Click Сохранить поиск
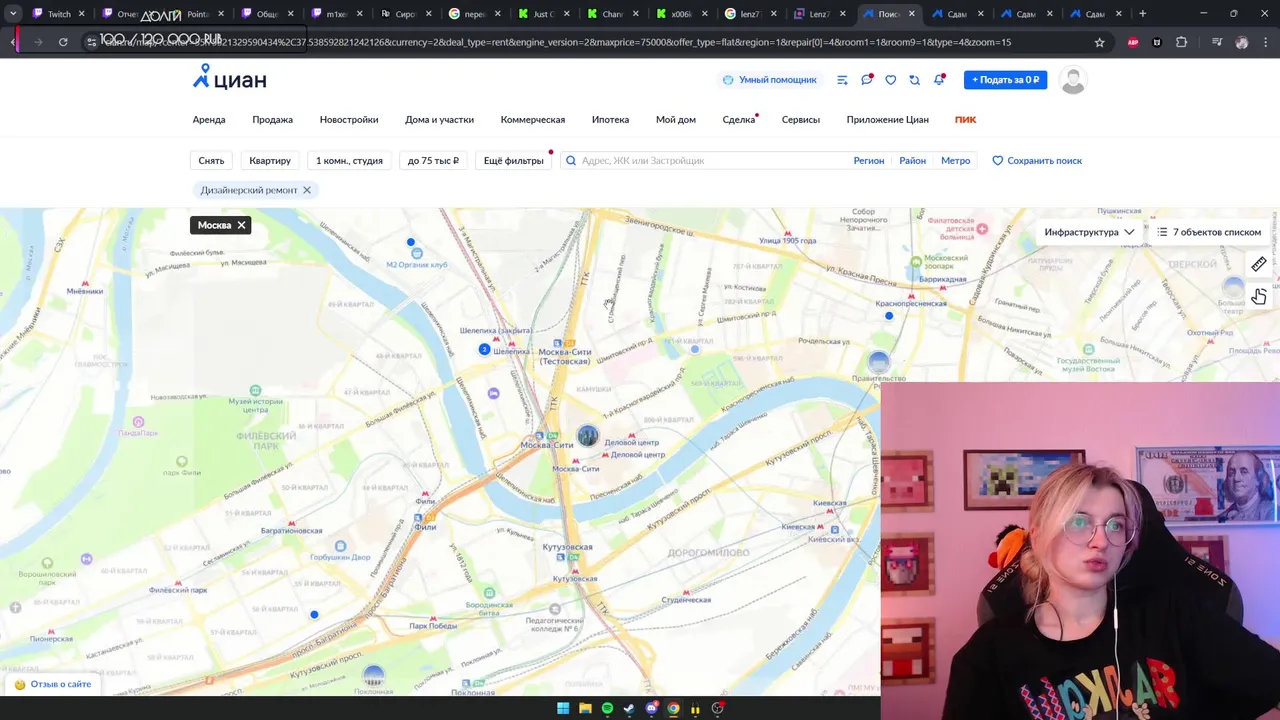1280x720 pixels. [x=1037, y=160]
